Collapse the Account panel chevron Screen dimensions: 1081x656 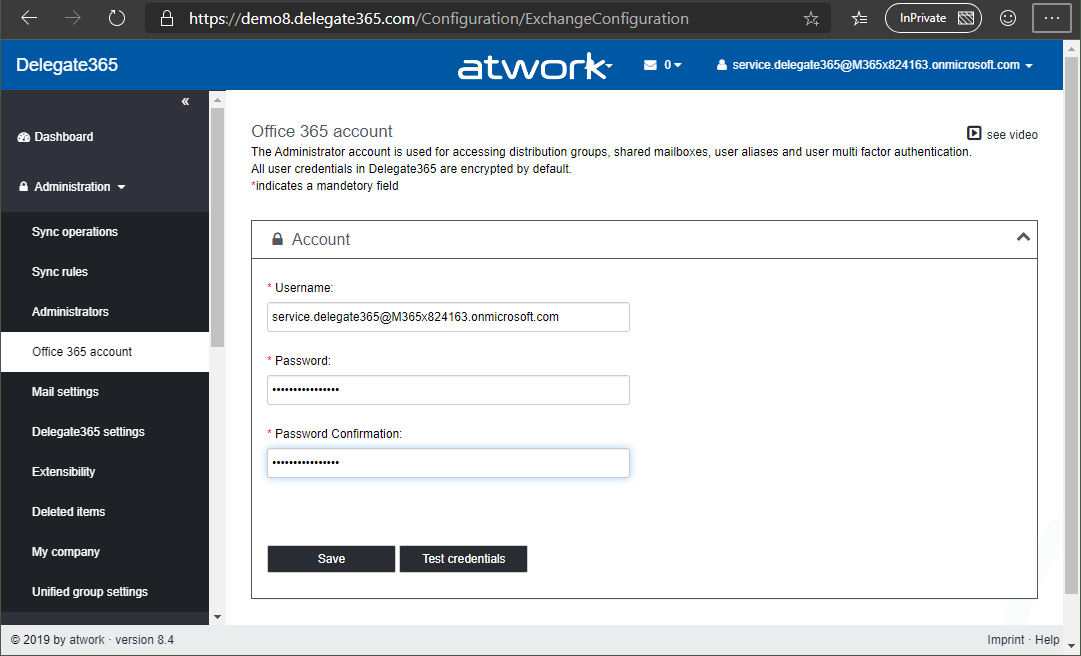pyautogui.click(x=1023, y=237)
